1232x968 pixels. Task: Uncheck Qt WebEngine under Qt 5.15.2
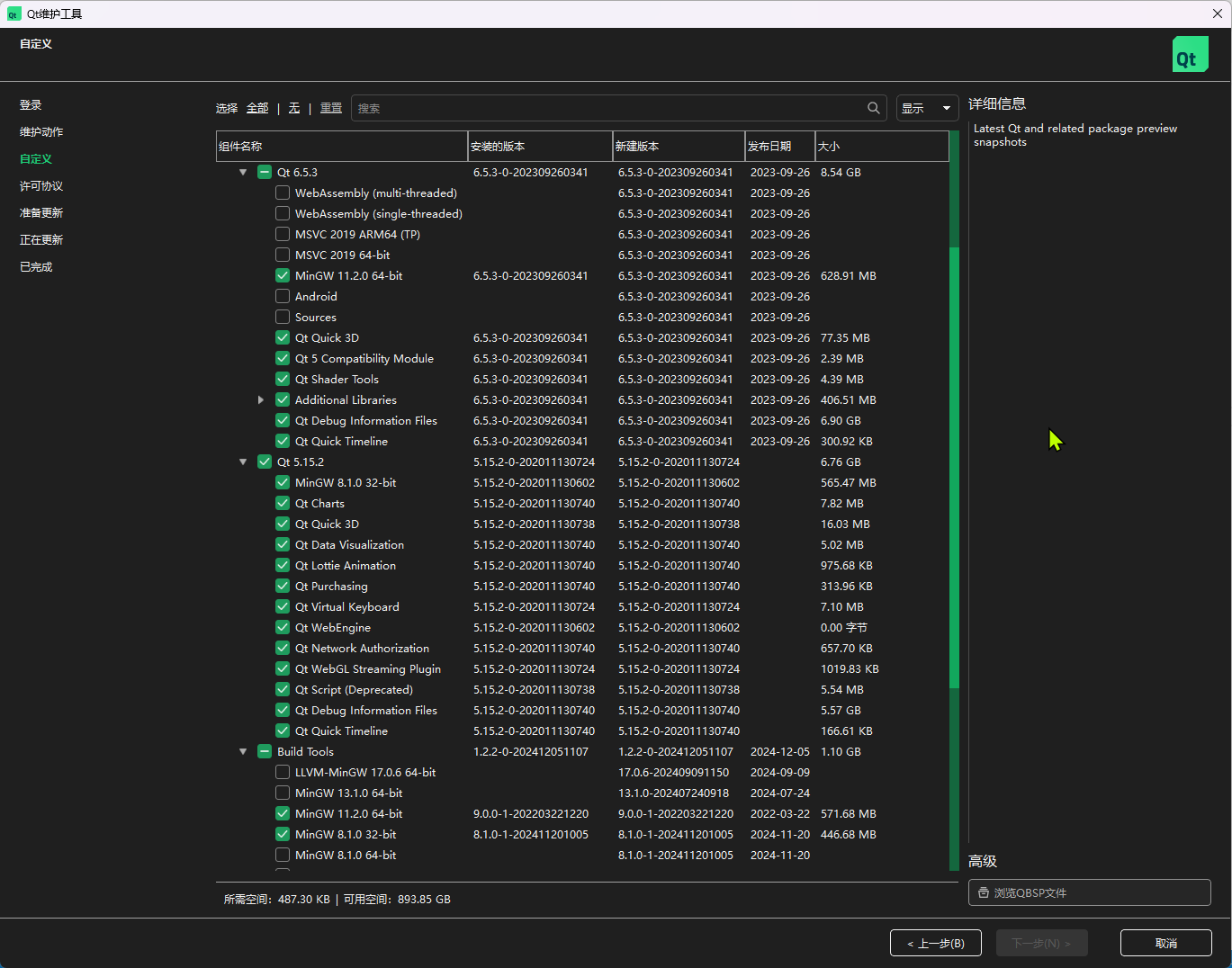(x=283, y=627)
